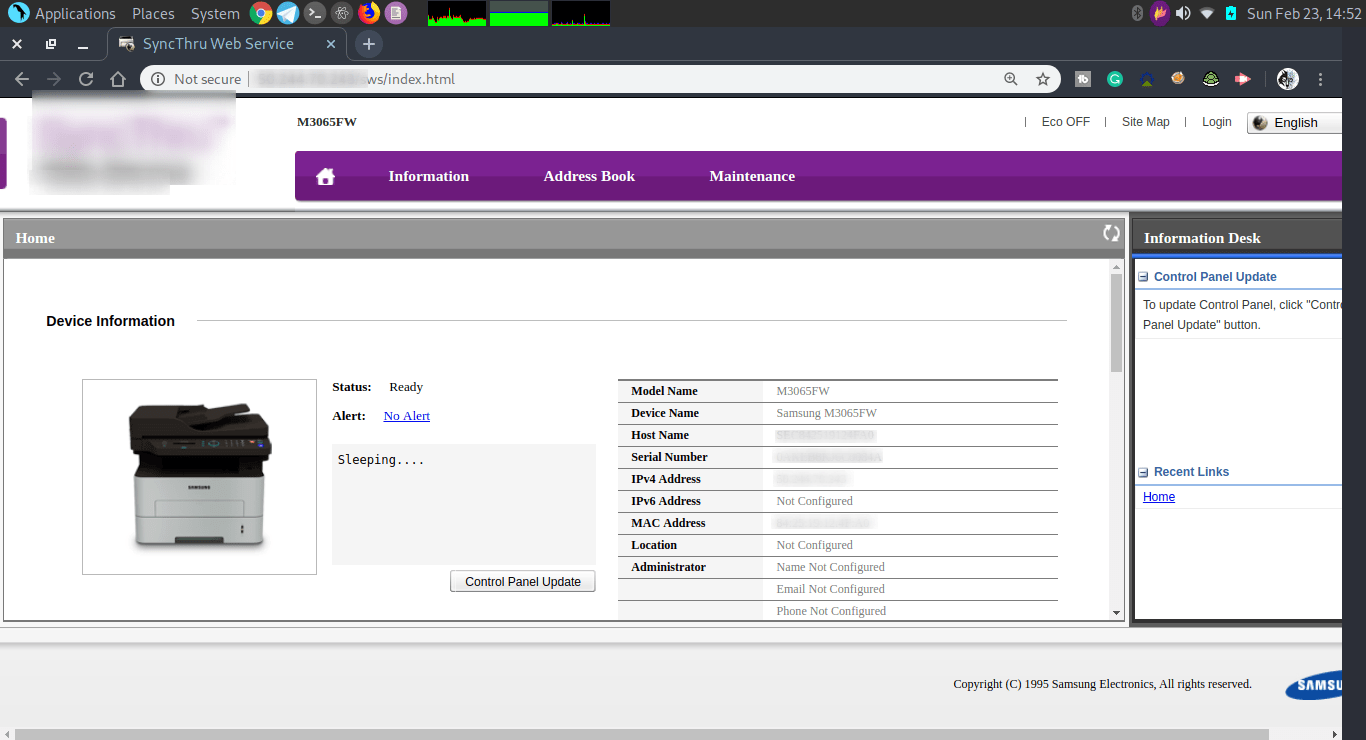The image size is (1366, 740).
Task: Open the Chrome three-dot menu
Action: click(1321, 79)
